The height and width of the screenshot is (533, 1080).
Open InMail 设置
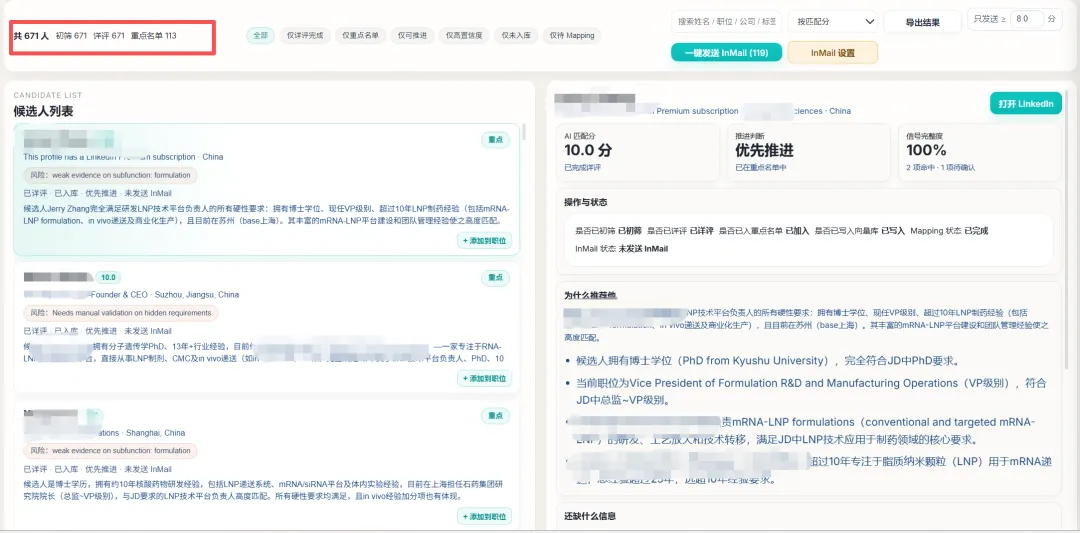833,52
